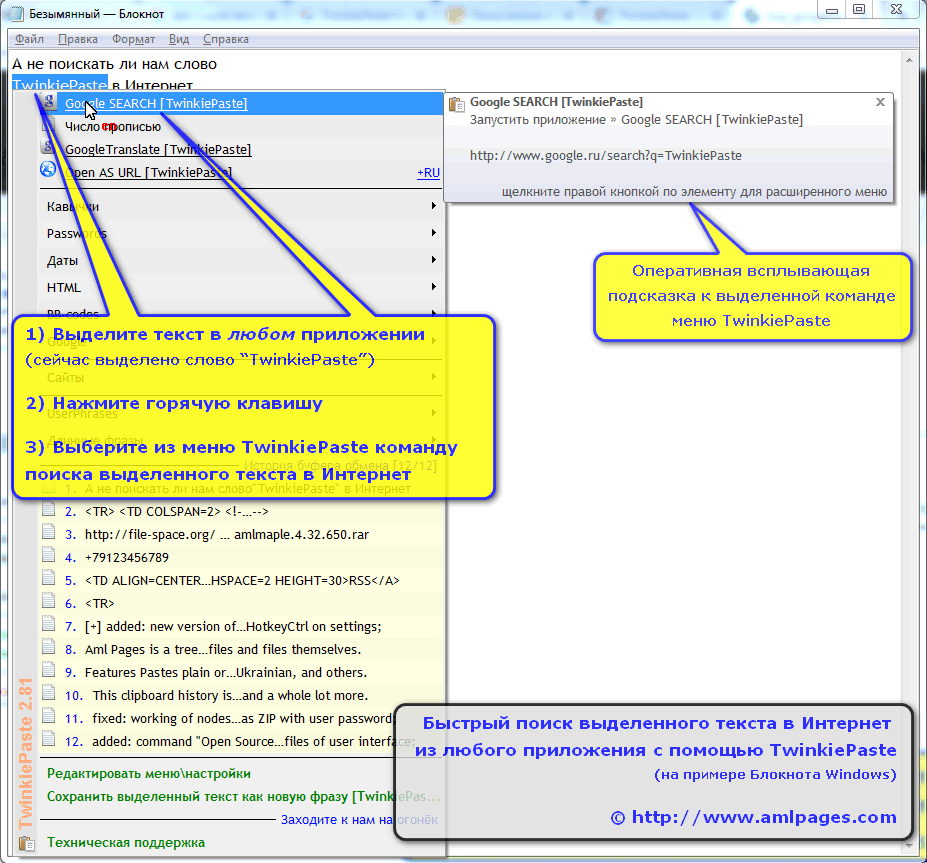Click scroll up arrow in Notepad scrollbar
The height and width of the screenshot is (863, 927).
[x=909, y=60]
